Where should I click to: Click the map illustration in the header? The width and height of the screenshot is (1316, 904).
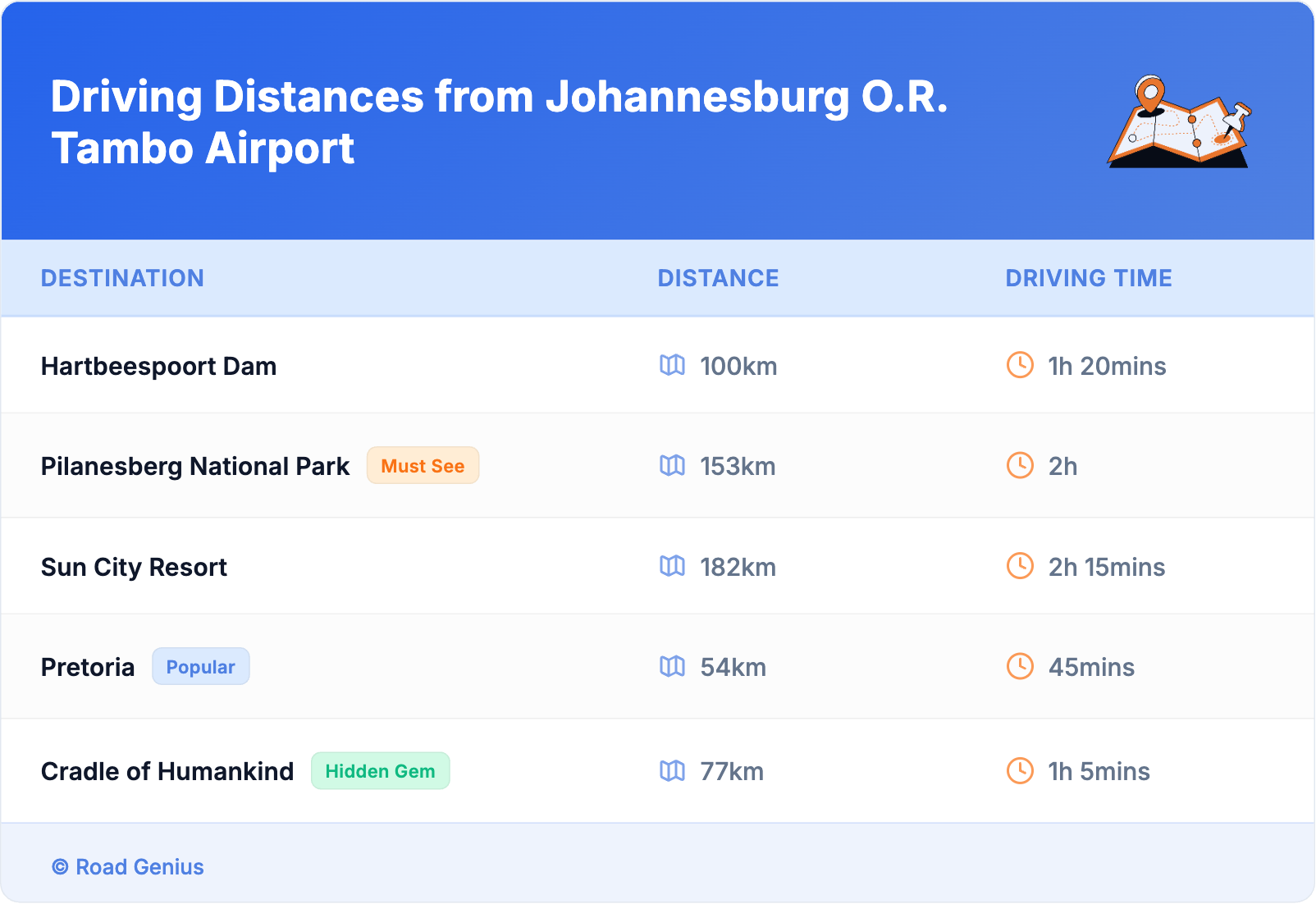(x=1179, y=122)
